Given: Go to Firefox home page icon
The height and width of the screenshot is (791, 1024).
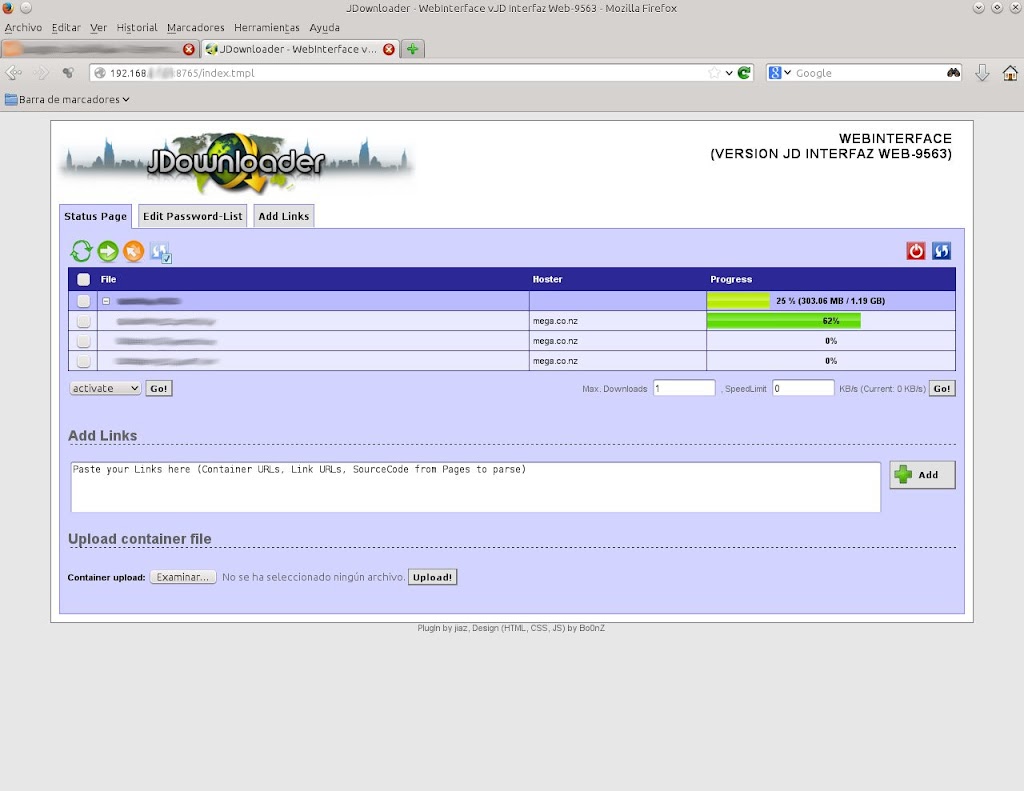Looking at the screenshot, I should 1010,73.
